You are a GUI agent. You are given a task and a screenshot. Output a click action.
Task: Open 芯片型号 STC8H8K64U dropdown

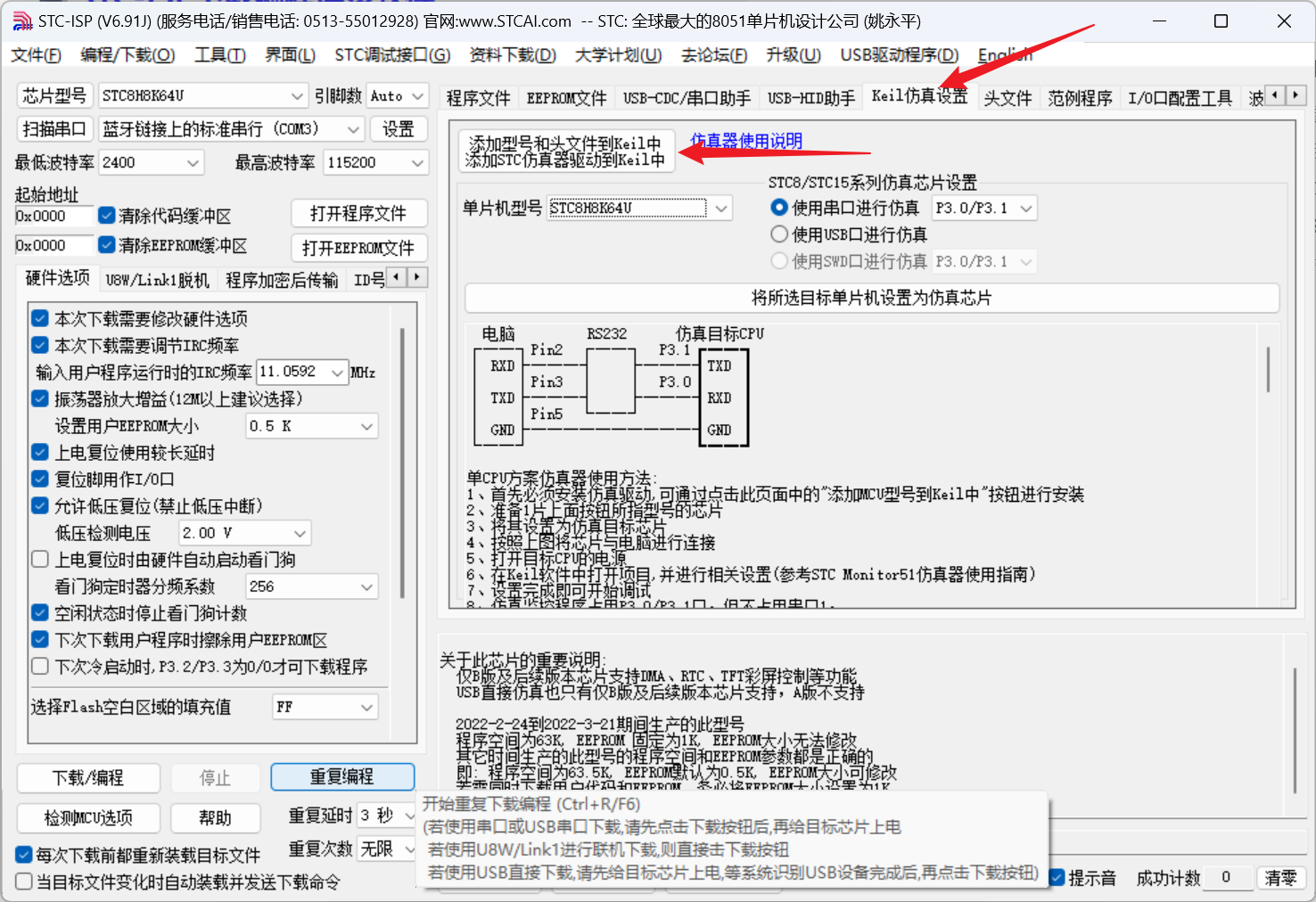pos(203,95)
